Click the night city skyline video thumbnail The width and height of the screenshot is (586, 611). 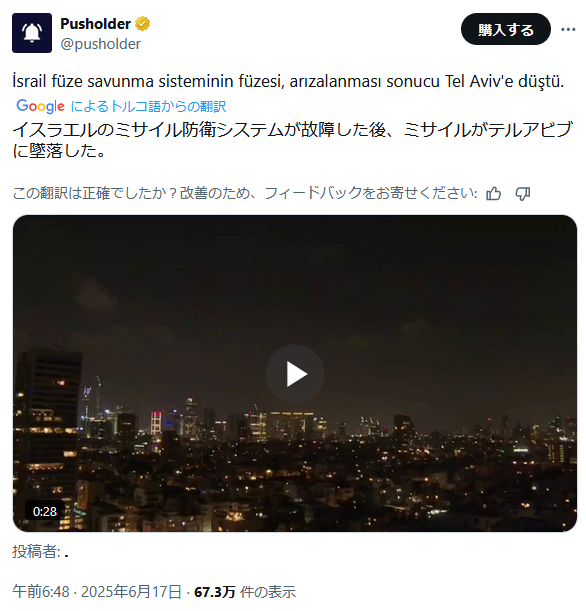295,373
